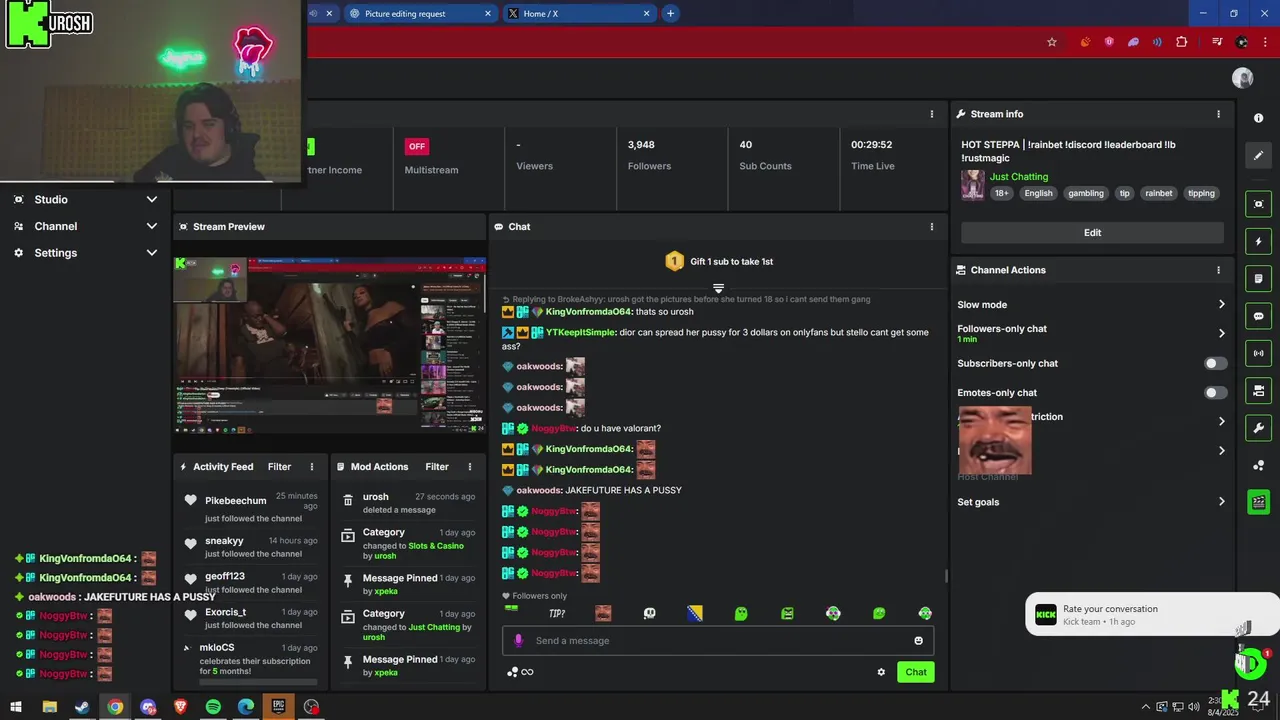Viewport: 1280px width, 720px height.
Task: Click the chat scrollbar
Action: 946,575
